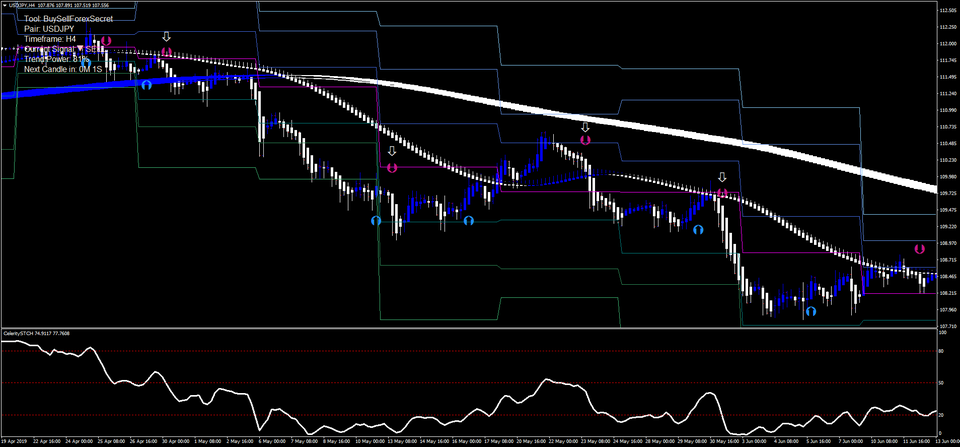
Task: Click the magenta sell marker near 13 May
Action: (392, 167)
